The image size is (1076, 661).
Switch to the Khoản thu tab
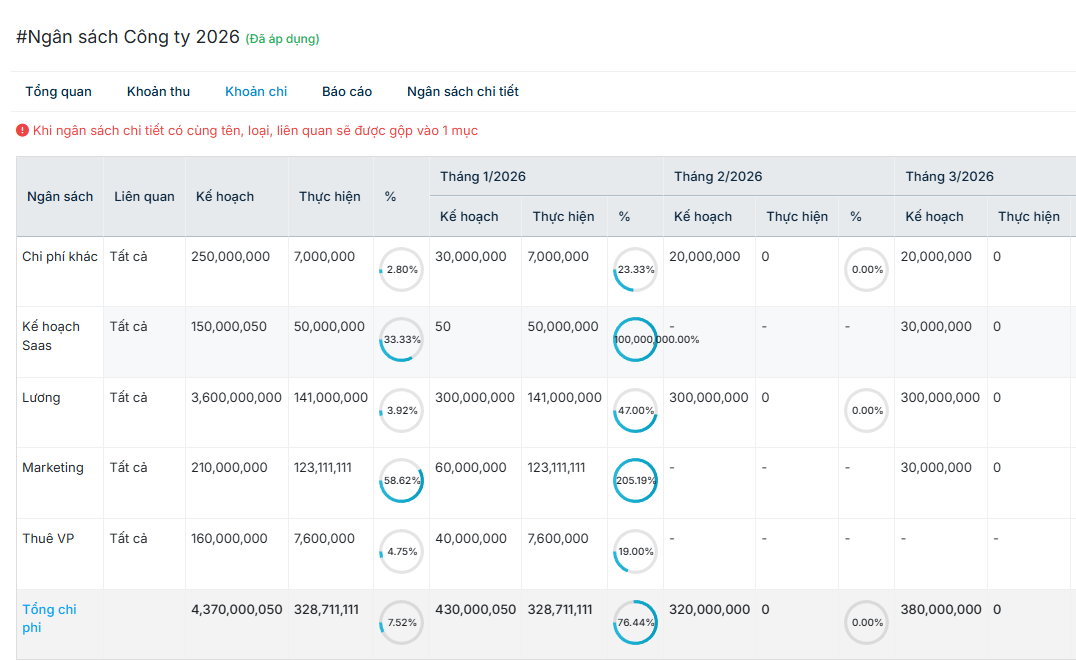pos(158,91)
